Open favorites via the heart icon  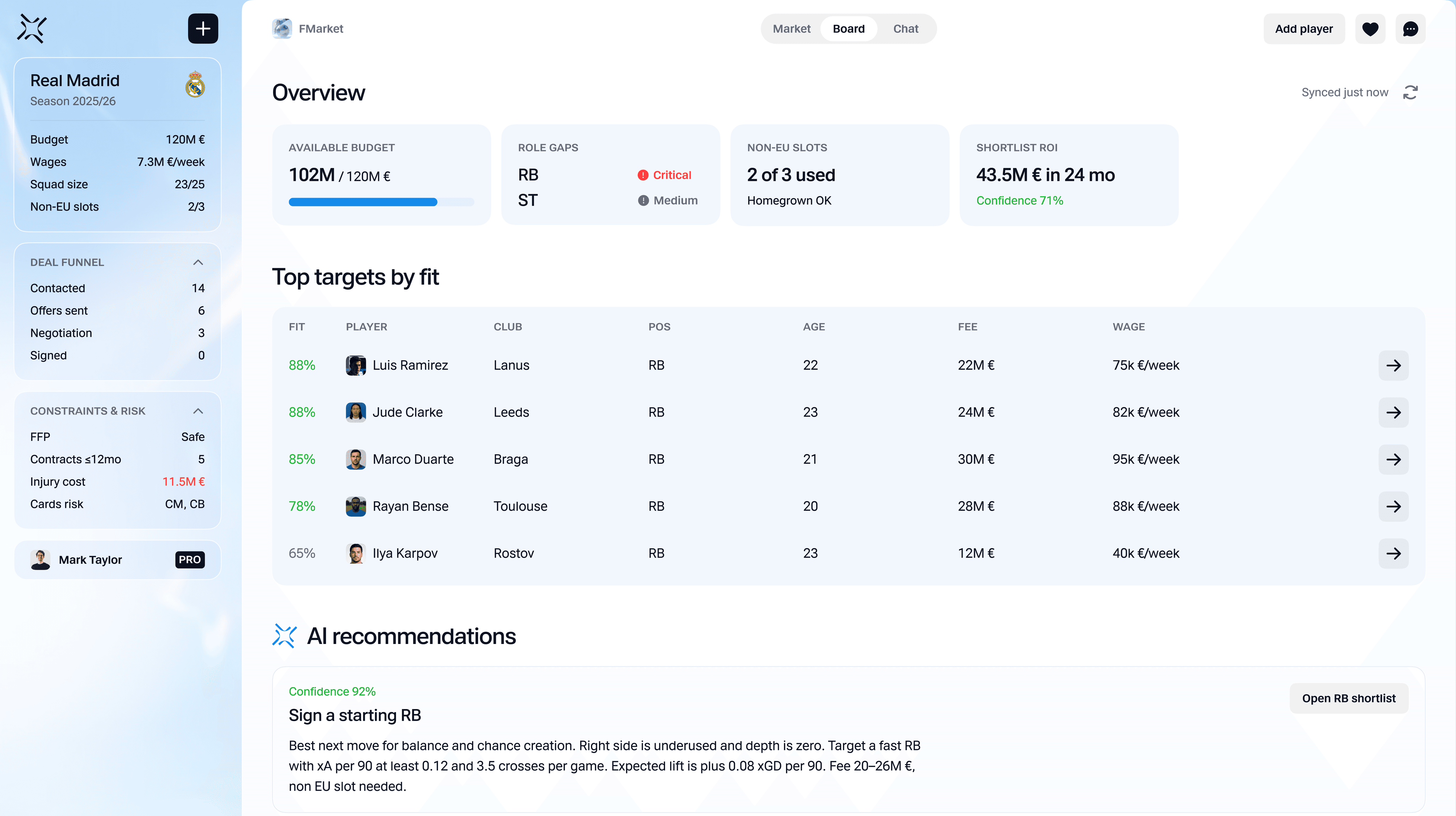click(x=1370, y=29)
